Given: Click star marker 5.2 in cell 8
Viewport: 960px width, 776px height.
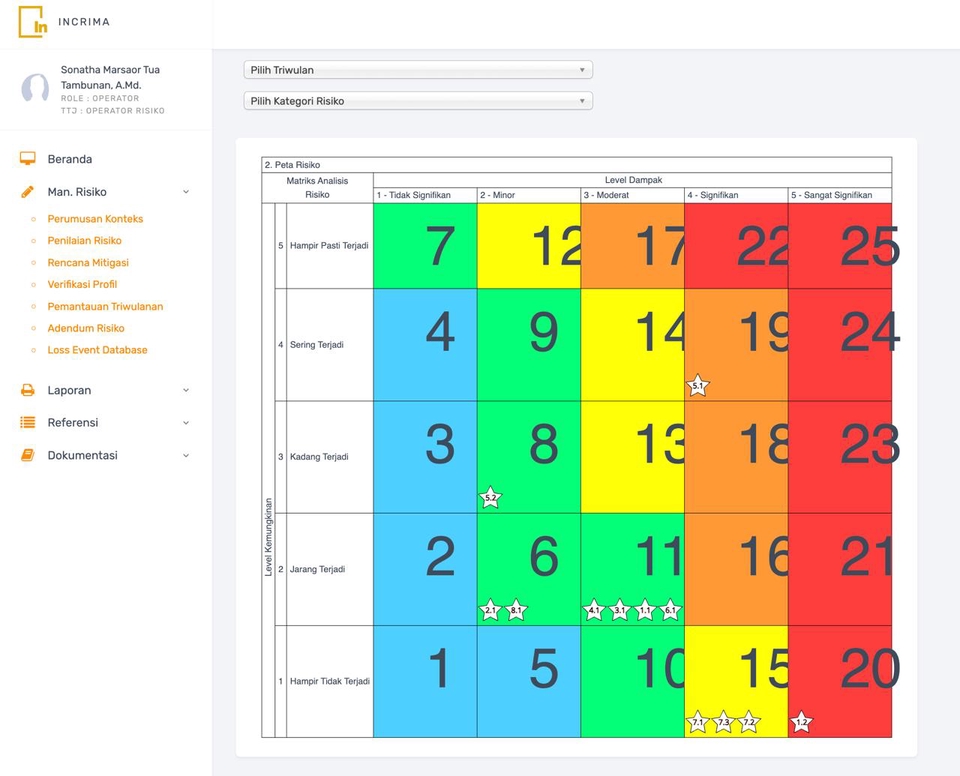Looking at the screenshot, I should [490, 497].
